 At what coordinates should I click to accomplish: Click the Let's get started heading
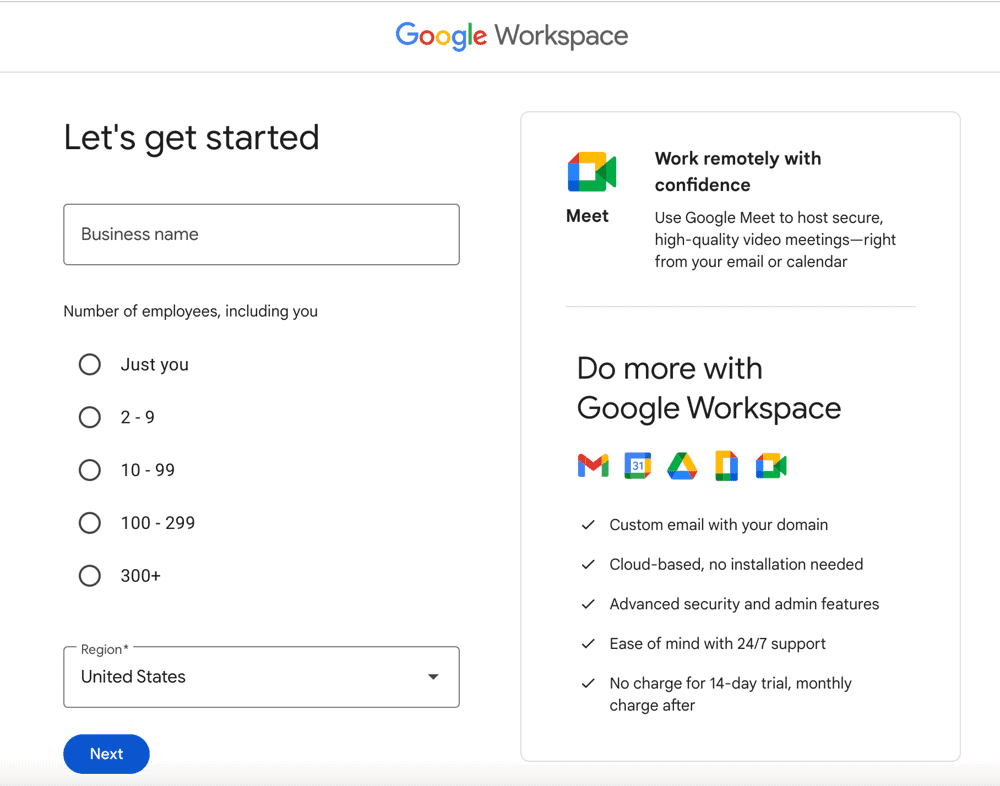click(191, 138)
